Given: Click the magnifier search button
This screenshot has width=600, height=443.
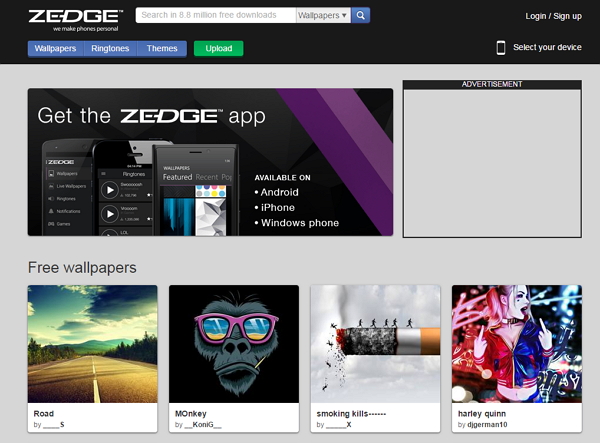Looking at the screenshot, I should tap(361, 16).
